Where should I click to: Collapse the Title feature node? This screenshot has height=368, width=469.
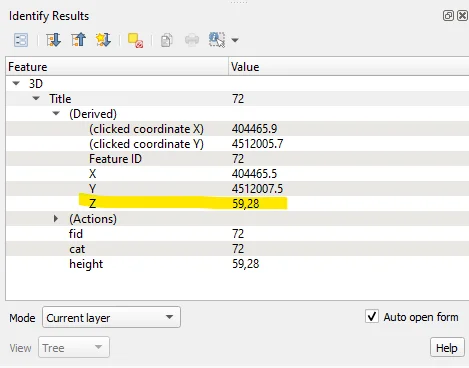(36, 98)
